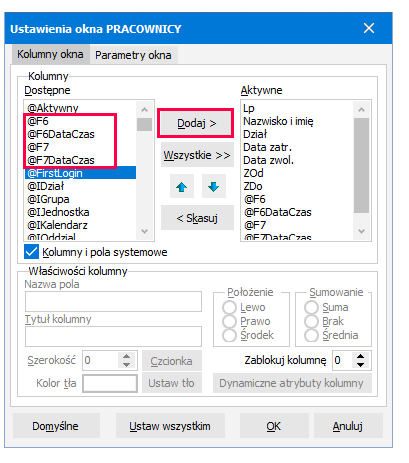The width and height of the screenshot is (409, 463).
Task: Close the Ustawienia okna PRACOWNICY dialog
Action: (369, 28)
